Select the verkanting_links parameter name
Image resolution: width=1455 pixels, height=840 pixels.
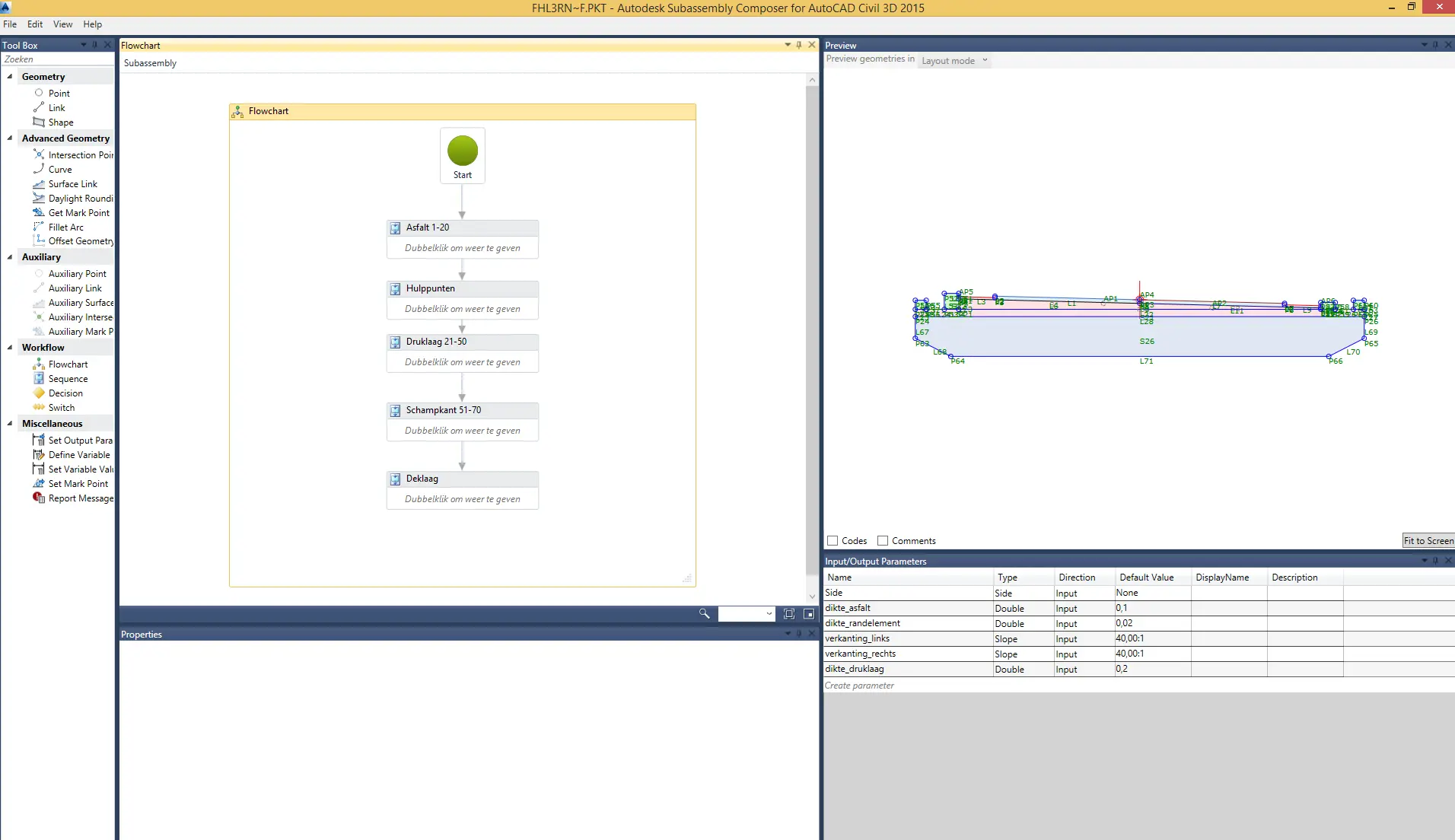click(857, 638)
